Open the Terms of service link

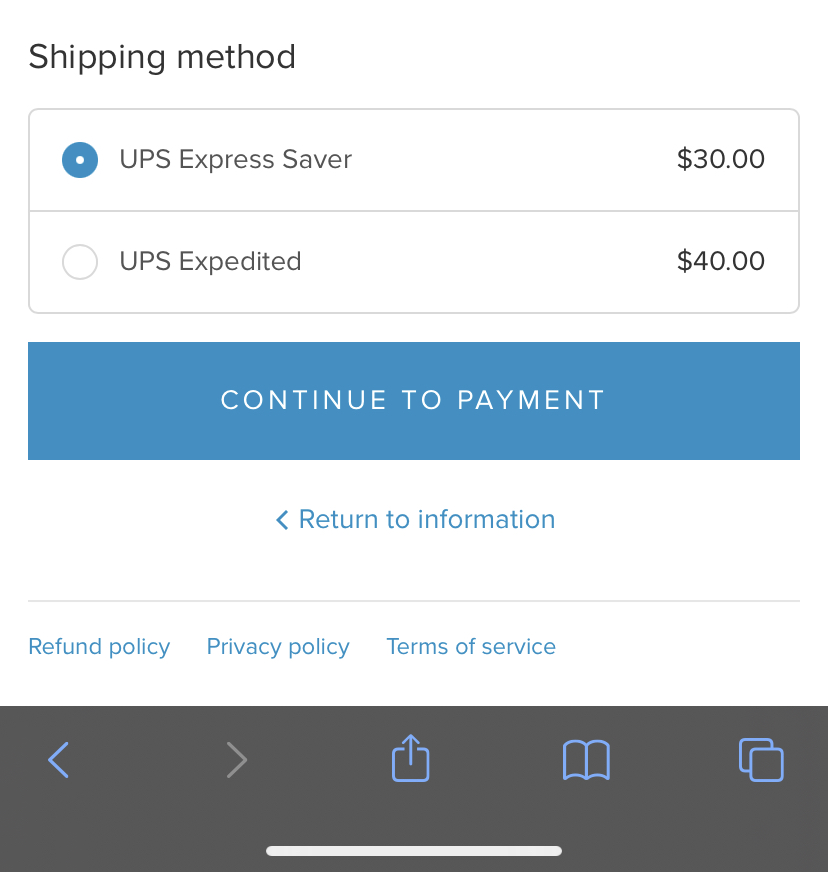pyautogui.click(x=471, y=647)
